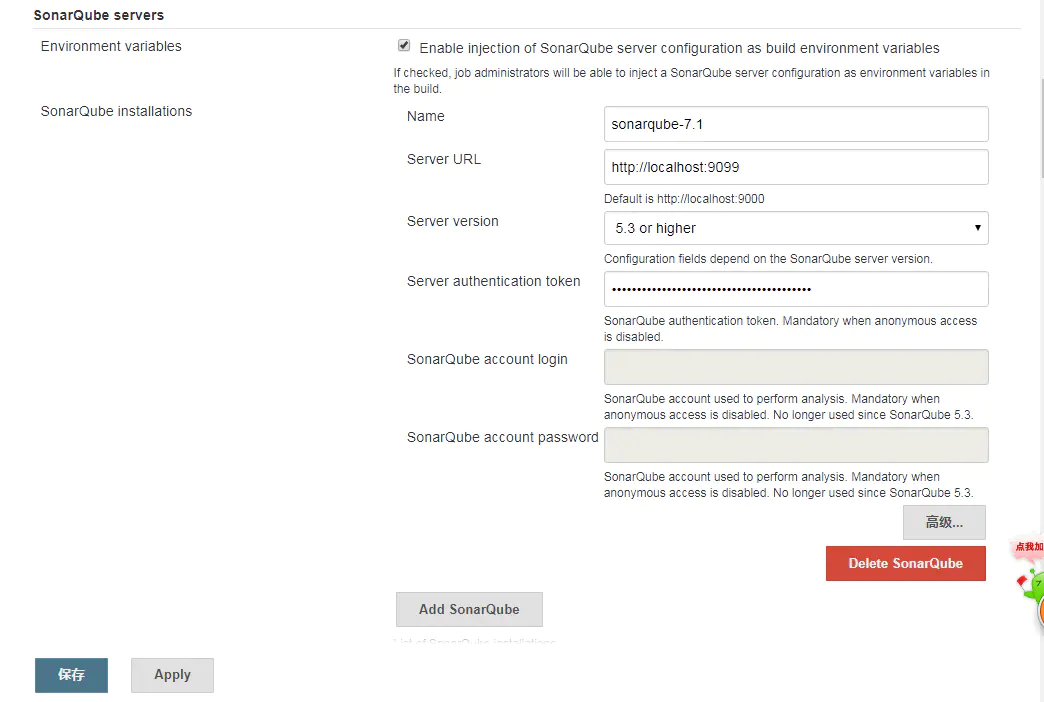Open advanced options with 高级 button

coord(944,522)
